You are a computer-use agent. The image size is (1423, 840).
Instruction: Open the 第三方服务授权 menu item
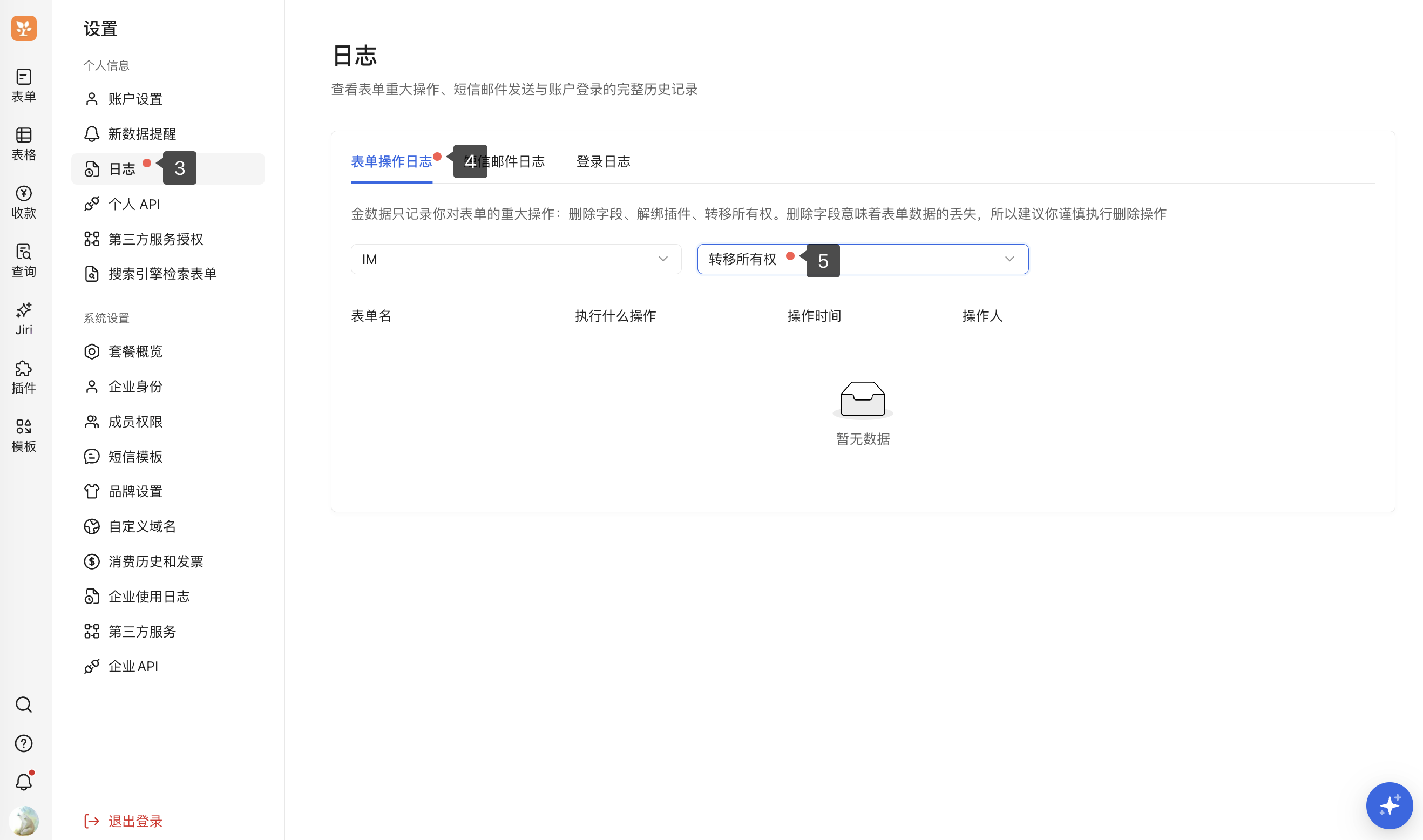tap(168, 239)
